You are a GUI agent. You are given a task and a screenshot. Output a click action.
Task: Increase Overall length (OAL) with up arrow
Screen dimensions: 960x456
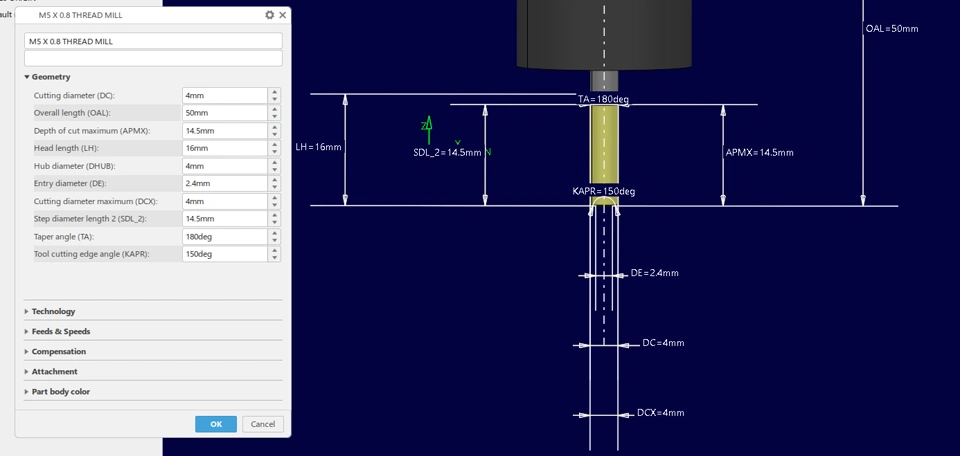pos(275,110)
